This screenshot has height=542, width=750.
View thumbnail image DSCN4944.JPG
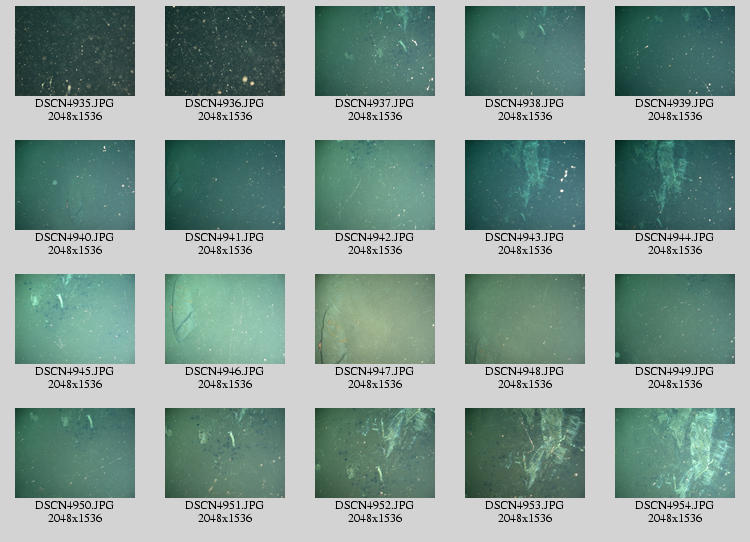pyautogui.click(x=675, y=185)
